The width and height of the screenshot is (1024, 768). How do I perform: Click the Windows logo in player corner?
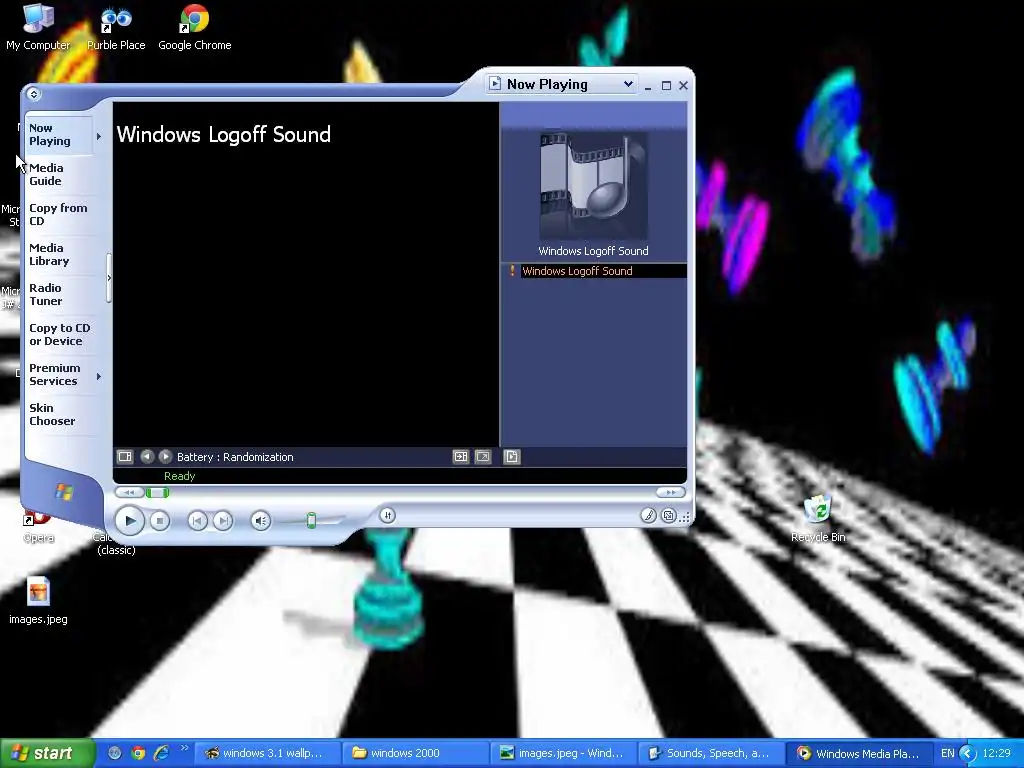coord(63,492)
